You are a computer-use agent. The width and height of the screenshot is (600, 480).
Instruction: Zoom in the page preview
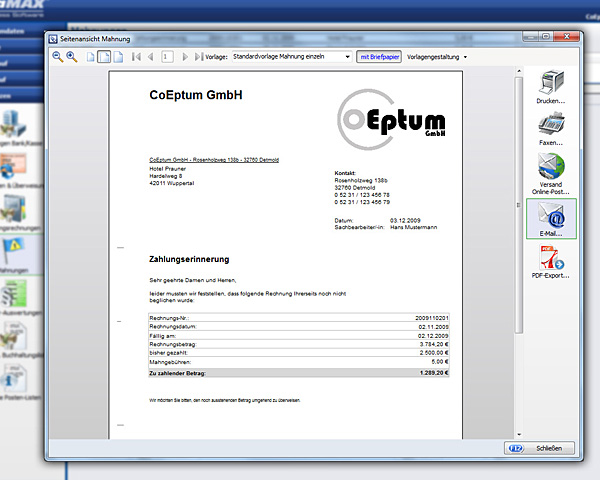(x=72, y=57)
